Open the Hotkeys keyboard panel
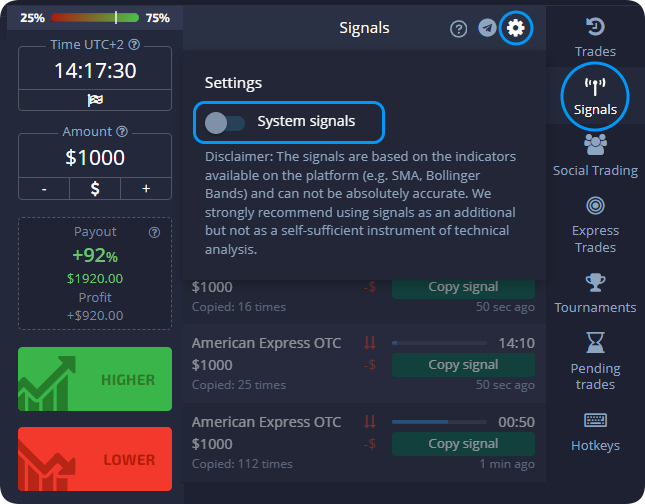Image resolution: width=645 pixels, height=504 pixels. pos(595,432)
